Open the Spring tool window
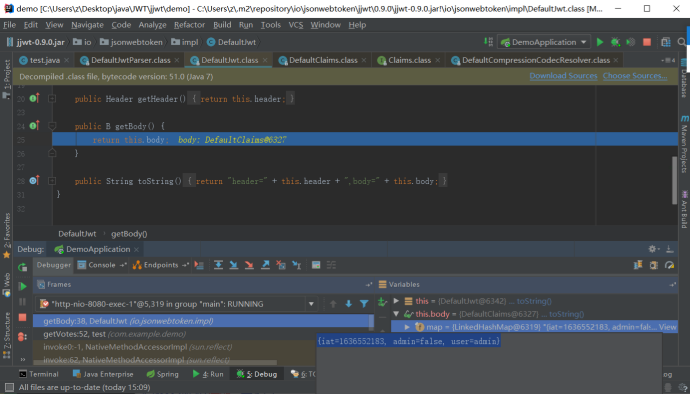 pyautogui.click(x=162, y=374)
